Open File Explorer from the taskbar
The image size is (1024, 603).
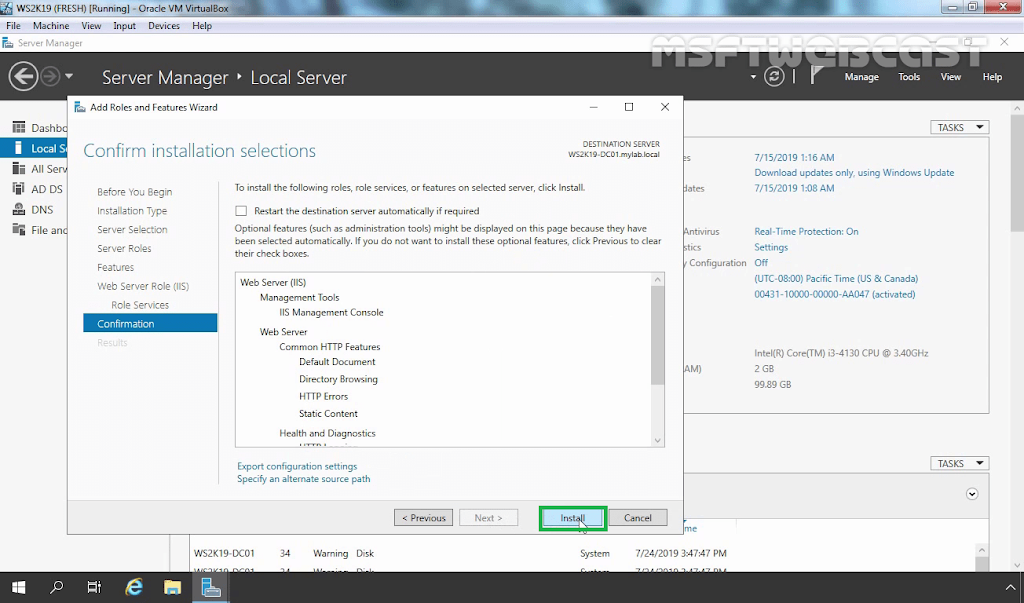[x=172, y=587]
